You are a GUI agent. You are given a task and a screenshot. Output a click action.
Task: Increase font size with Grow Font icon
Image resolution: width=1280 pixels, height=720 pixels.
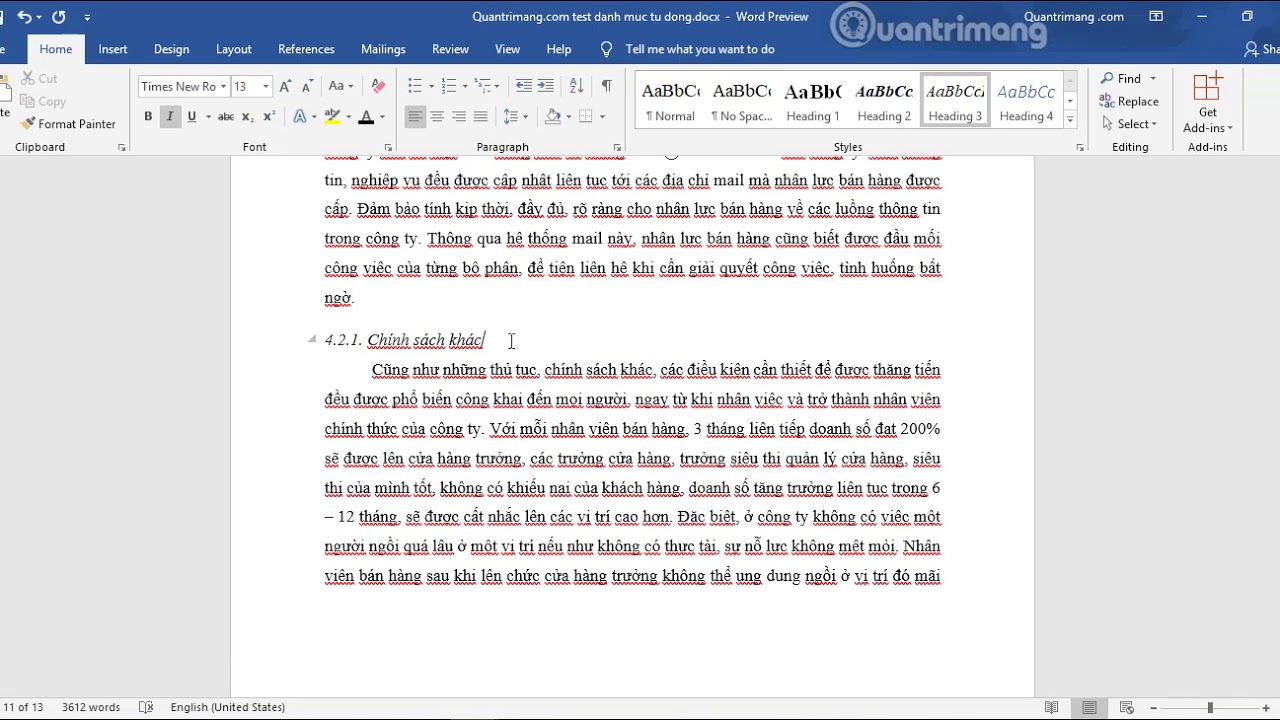click(x=286, y=87)
